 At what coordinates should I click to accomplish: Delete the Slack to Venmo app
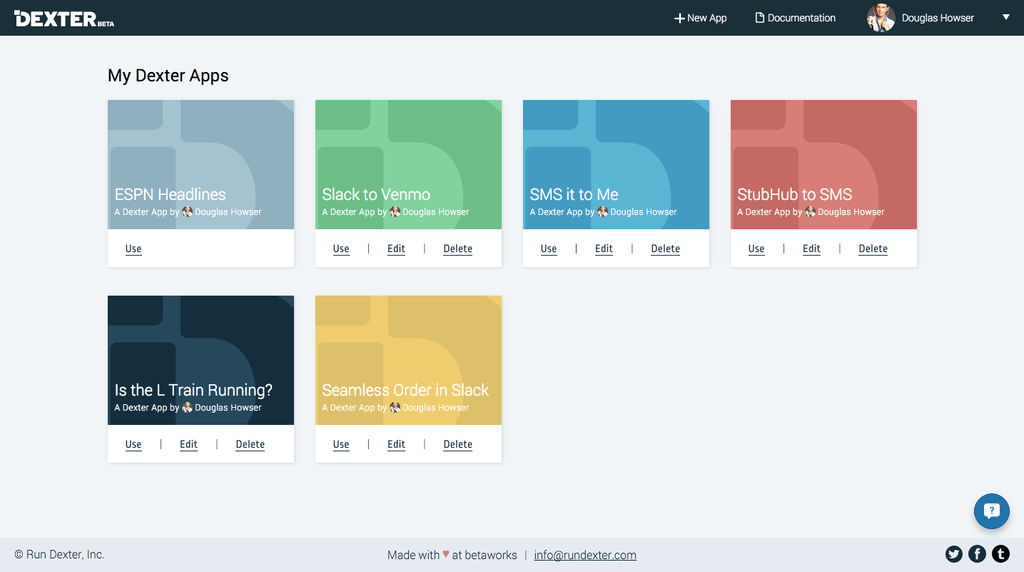(x=458, y=249)
